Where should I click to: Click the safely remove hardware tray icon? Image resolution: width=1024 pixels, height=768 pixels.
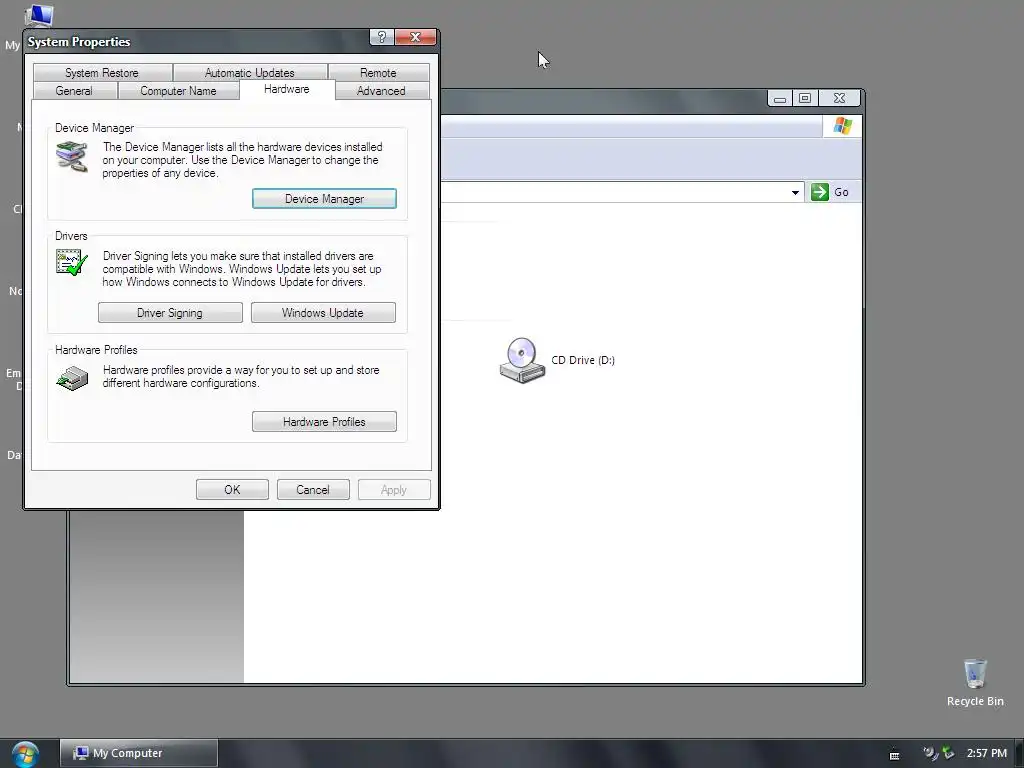click(x=948, y=753)
